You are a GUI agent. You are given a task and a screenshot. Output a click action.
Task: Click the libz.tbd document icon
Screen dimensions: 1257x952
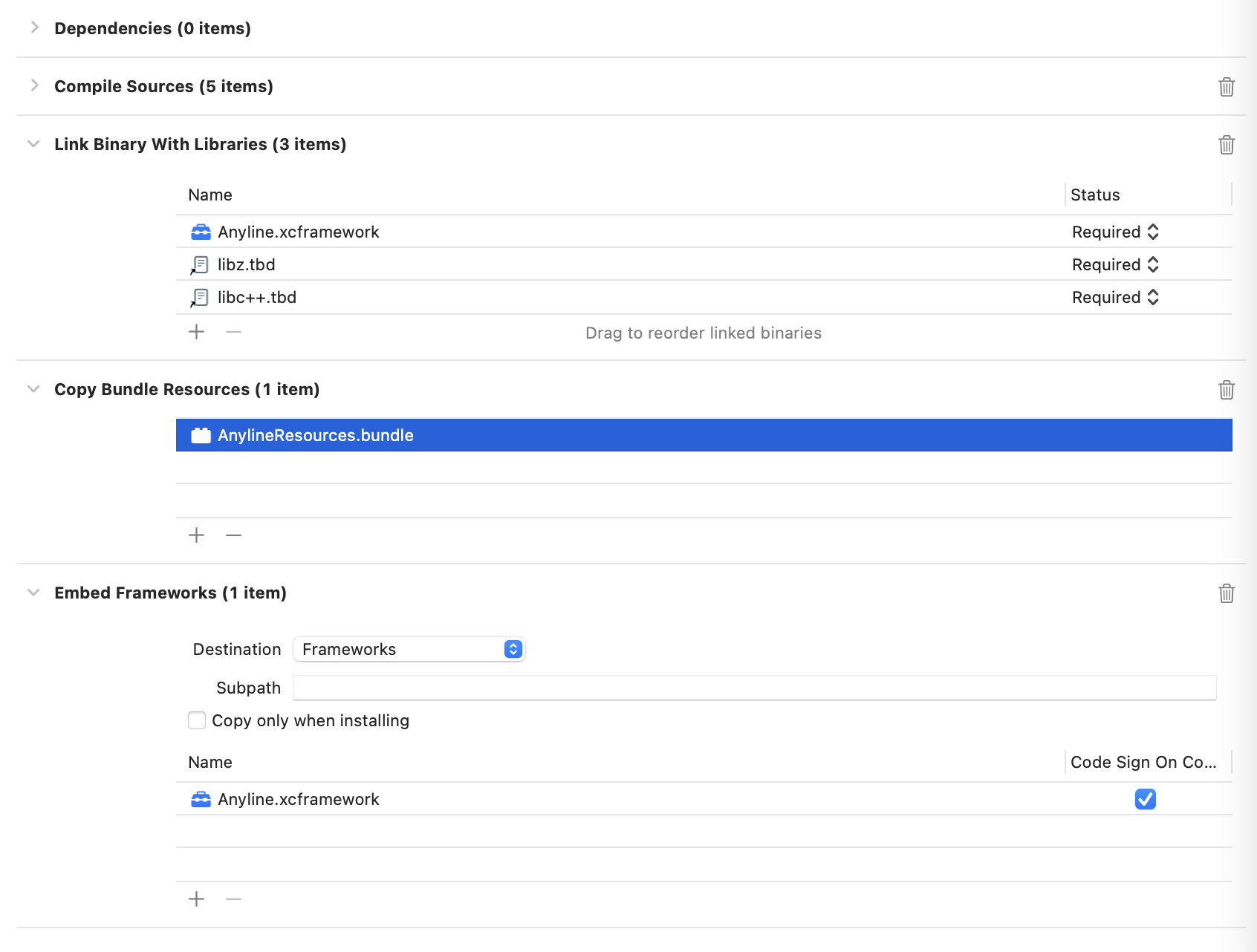[x=198, y=264]
